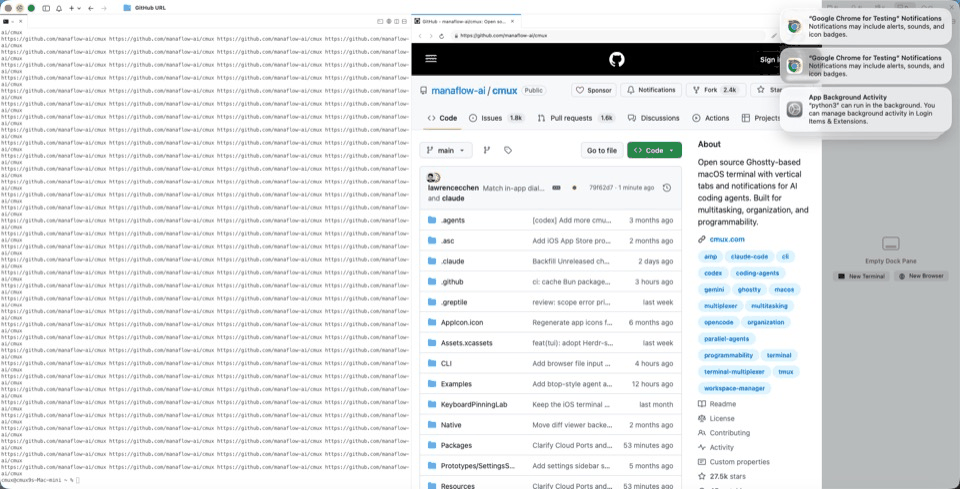The width and height of the screenshot is (960, 489).
Task: Open the manaflow-ai owner link
Action: 458,91
